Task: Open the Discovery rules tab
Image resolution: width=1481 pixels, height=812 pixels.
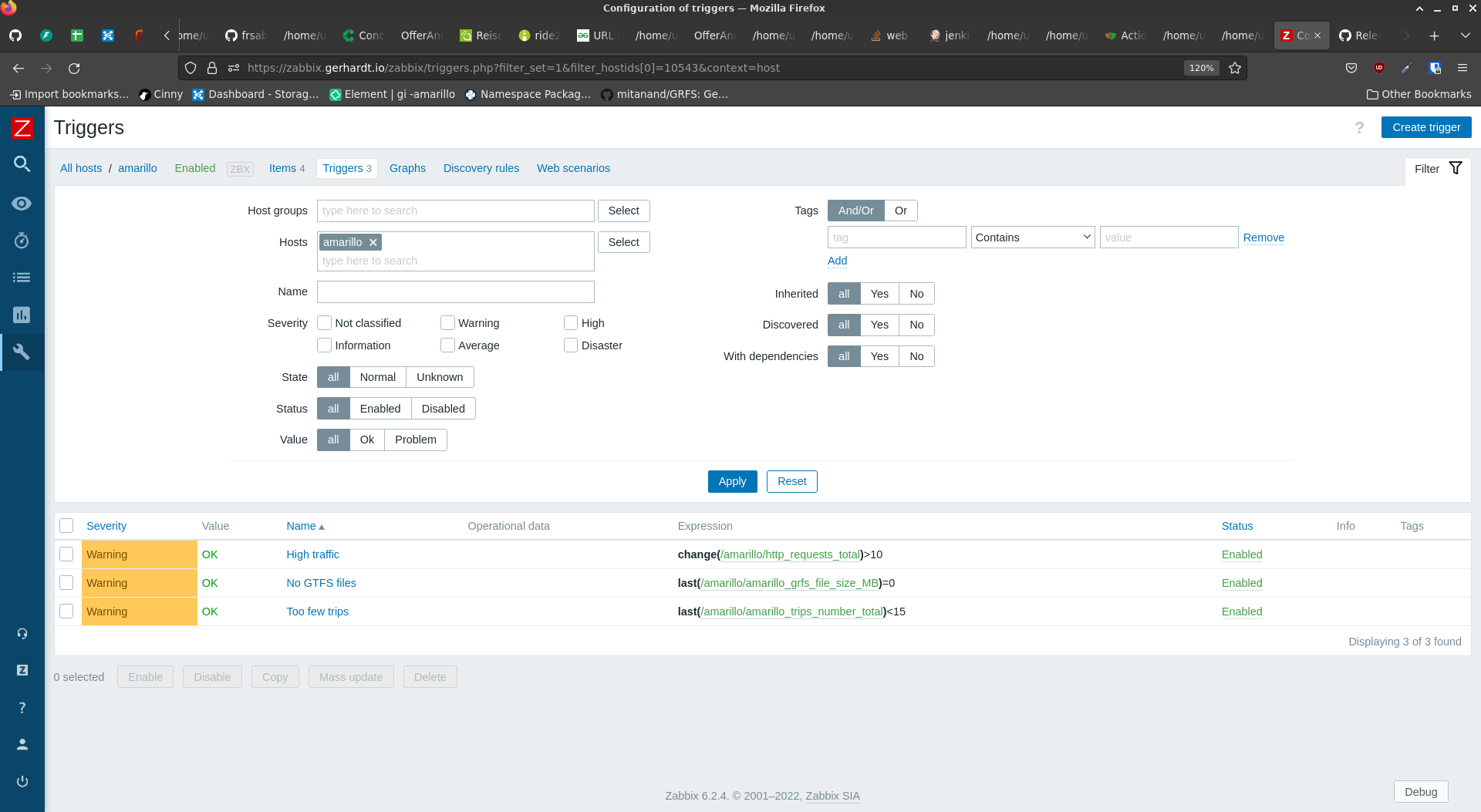Action: tap(481, 168)
